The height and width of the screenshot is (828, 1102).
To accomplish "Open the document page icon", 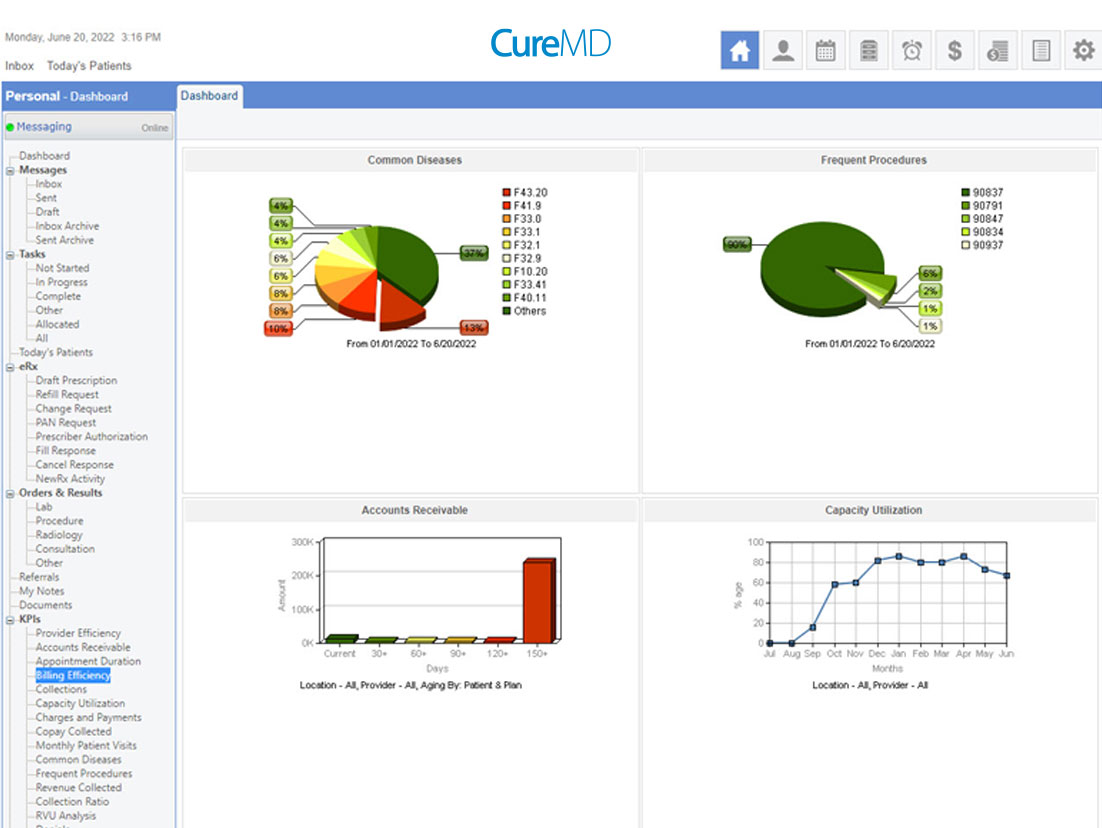I will point(1041,50).
